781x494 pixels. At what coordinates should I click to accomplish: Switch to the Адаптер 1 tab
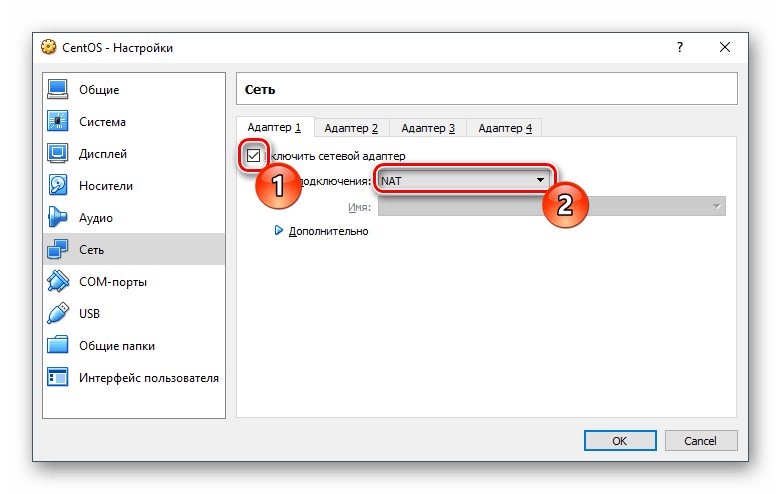274,127
